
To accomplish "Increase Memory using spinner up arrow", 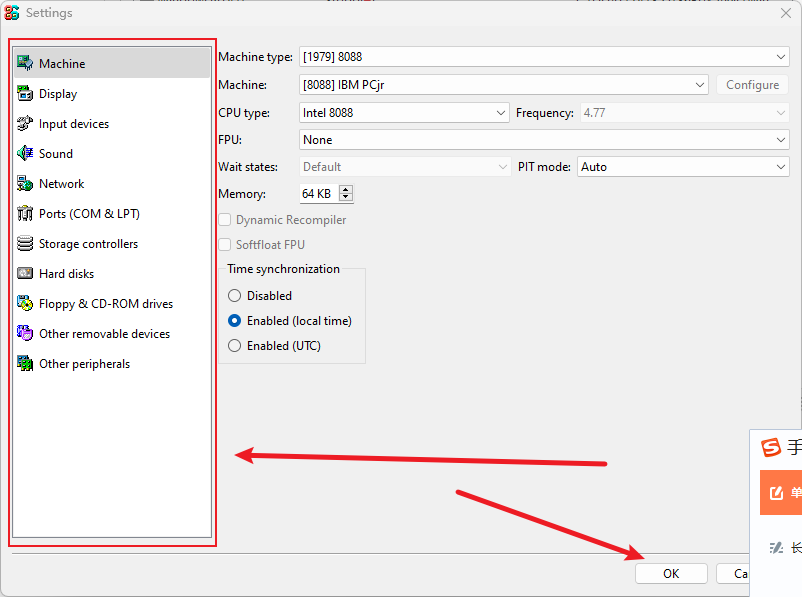I will point(346,190).
